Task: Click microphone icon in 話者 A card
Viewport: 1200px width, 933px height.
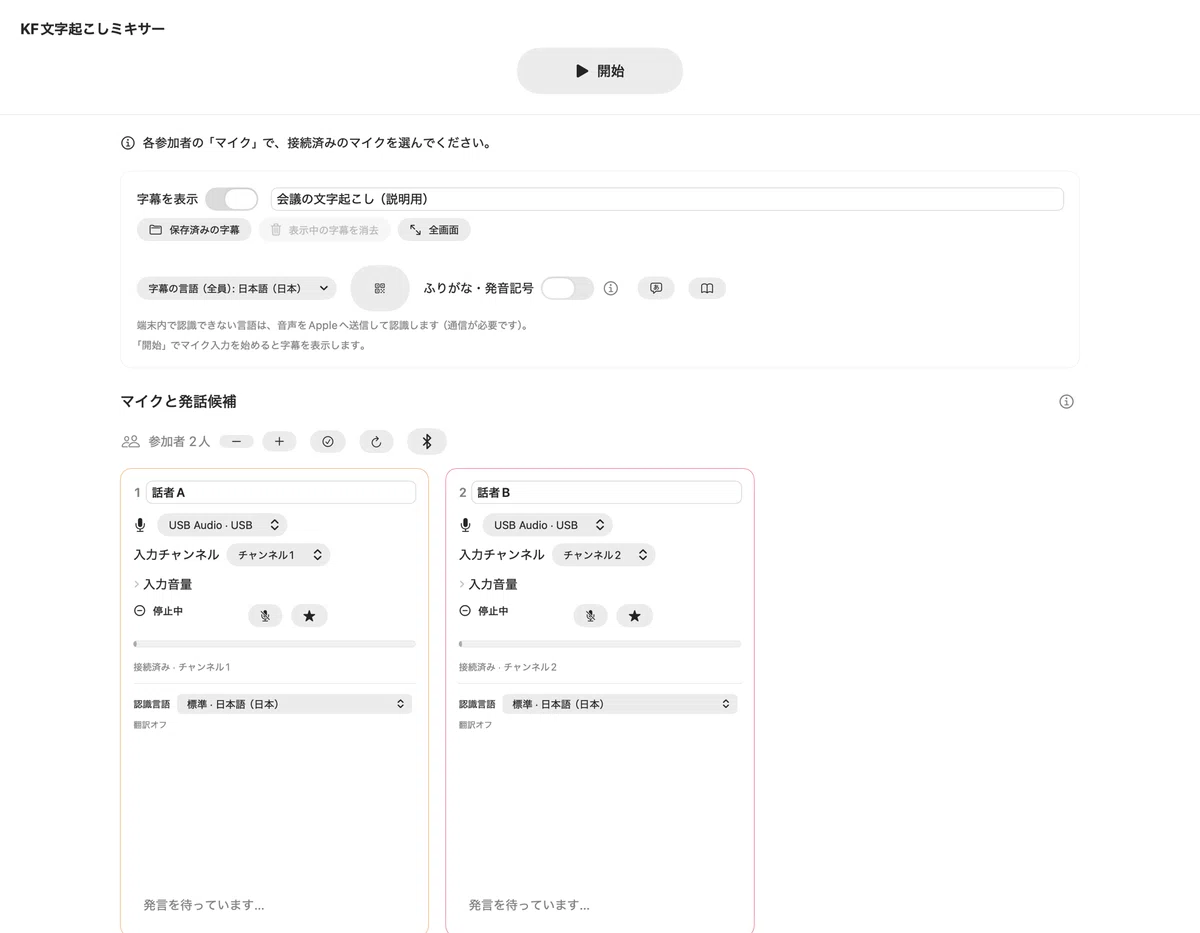Action: (140, 525)
